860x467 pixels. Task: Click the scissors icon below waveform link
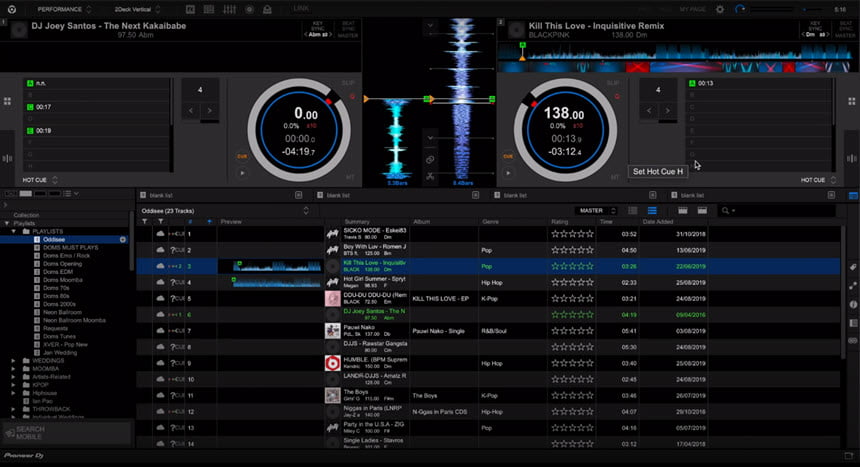pos(430,176)
